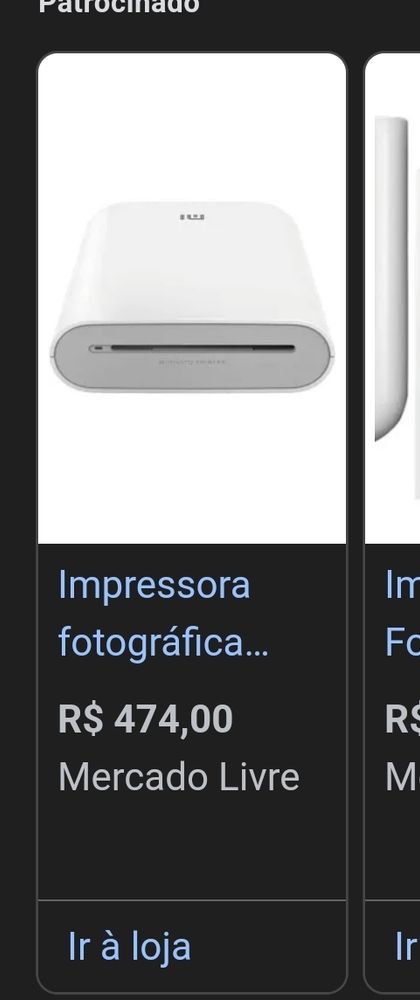Select the second product's R$ price
Screen dimensions: 420x1000
402,719
